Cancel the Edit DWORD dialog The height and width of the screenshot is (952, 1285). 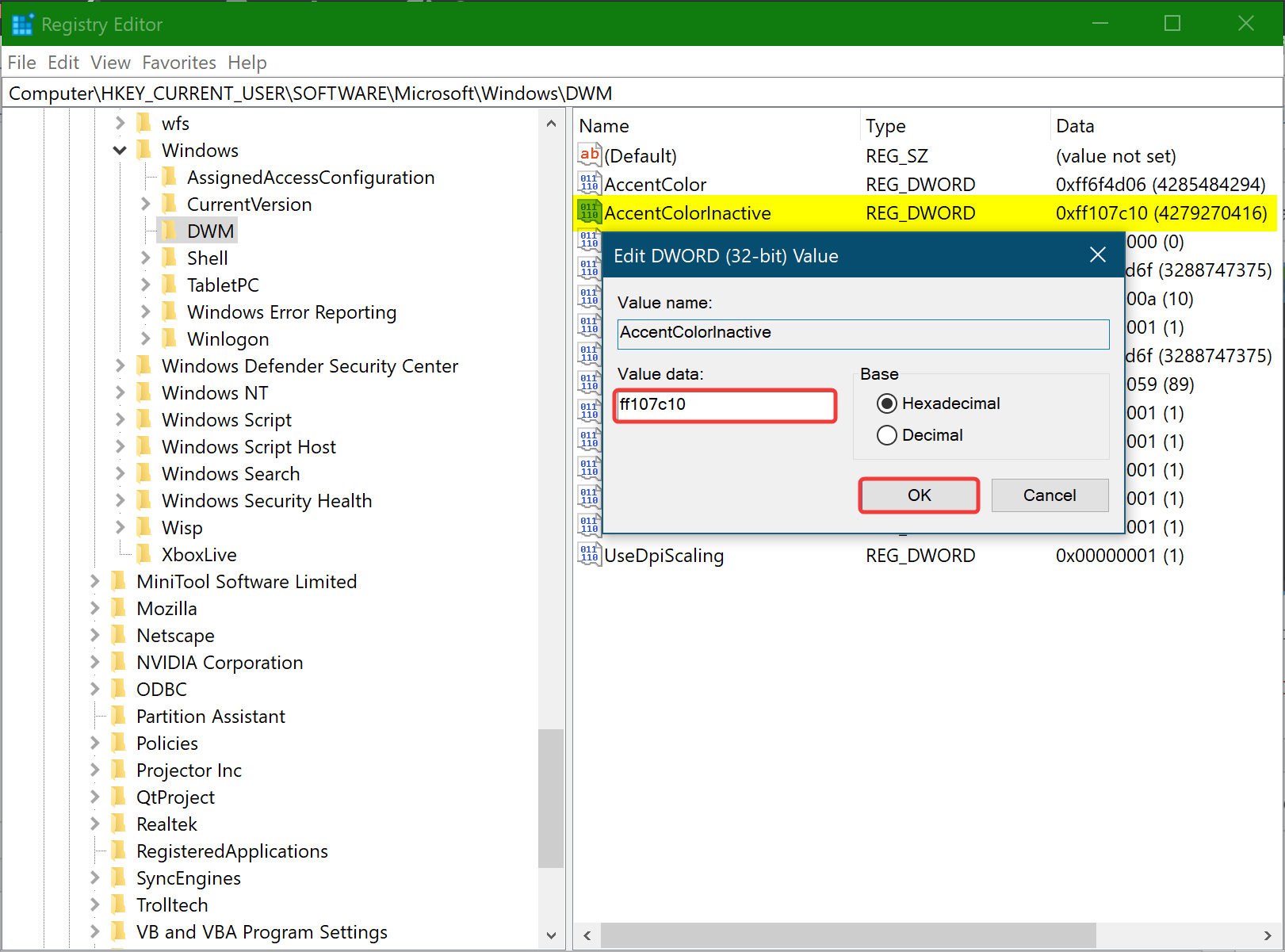[x=1050, y=495]
